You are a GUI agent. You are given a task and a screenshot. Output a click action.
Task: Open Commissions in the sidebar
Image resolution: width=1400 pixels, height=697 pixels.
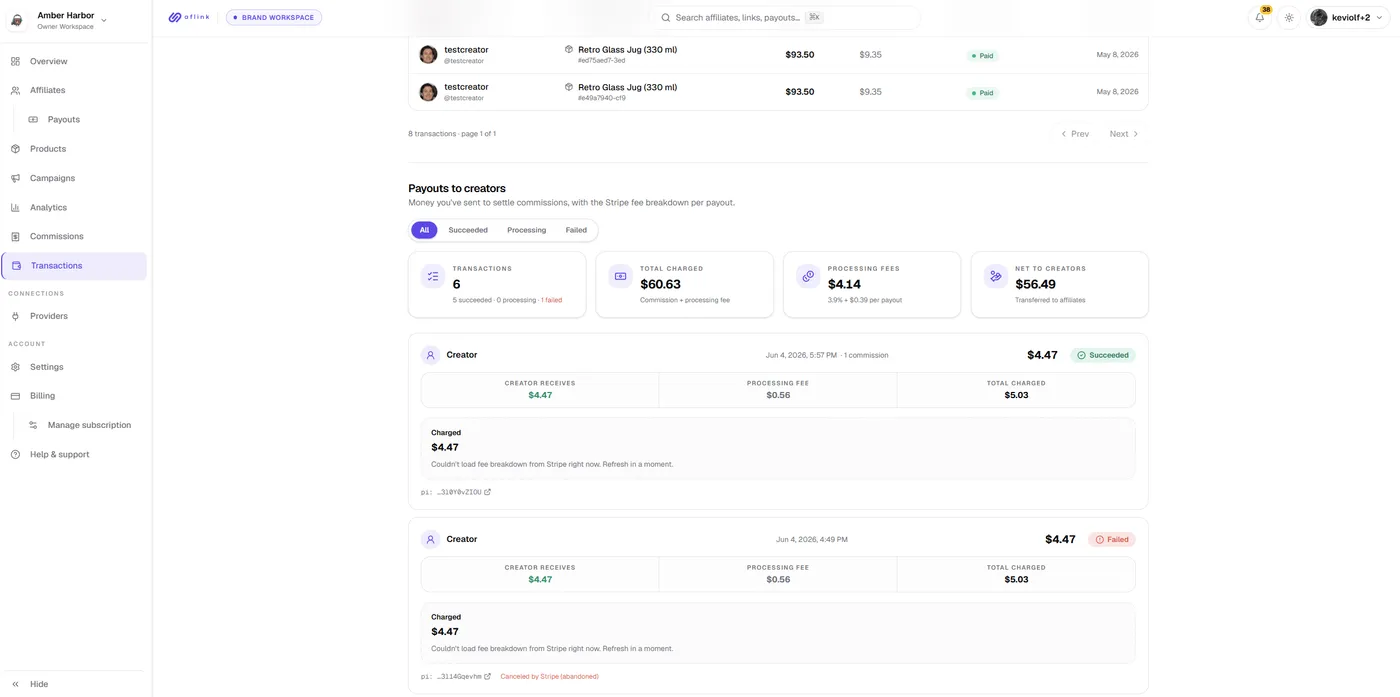(75, 237)
